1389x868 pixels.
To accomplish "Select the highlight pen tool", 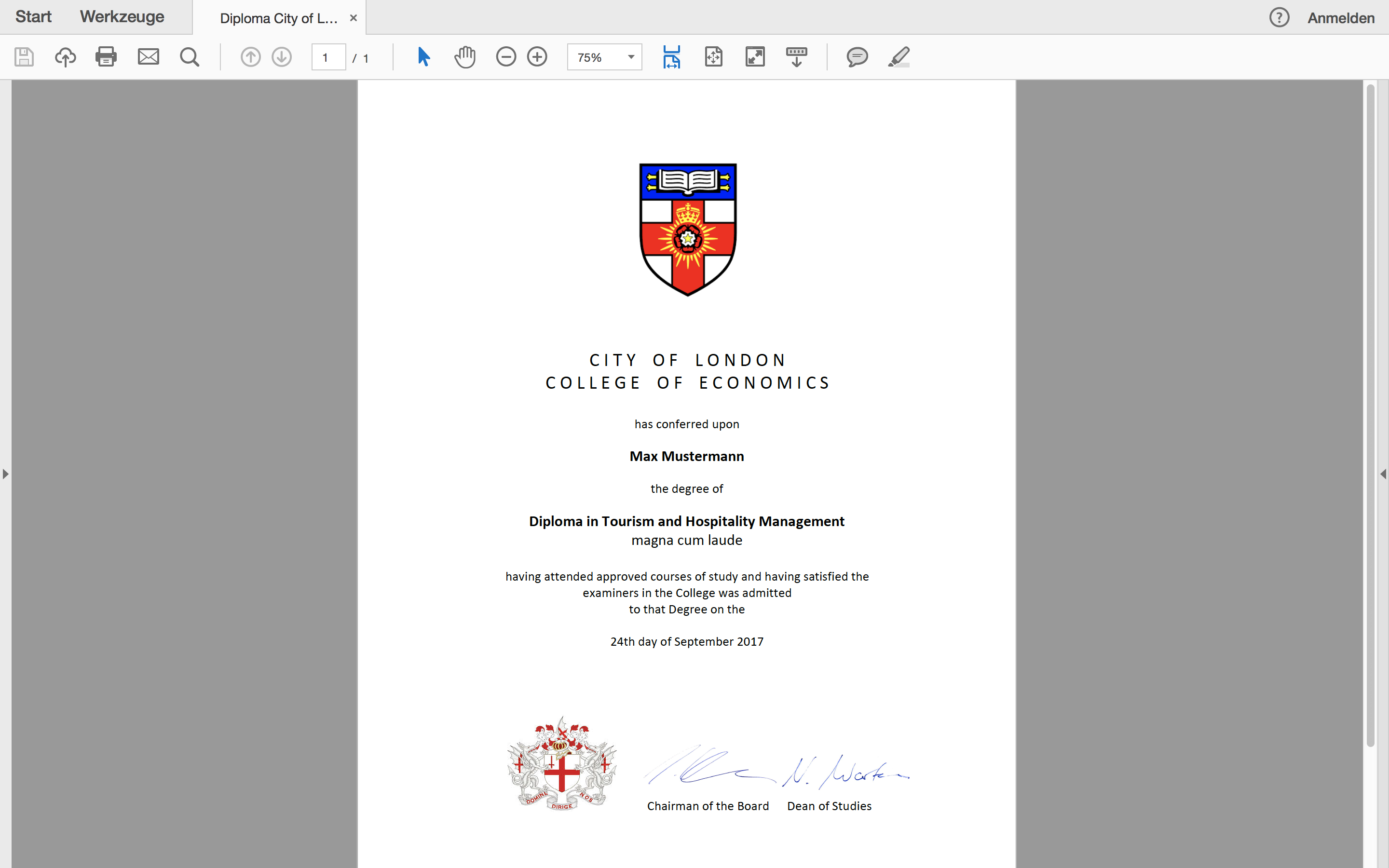I will pyautogui.click(x=899, y=57).
